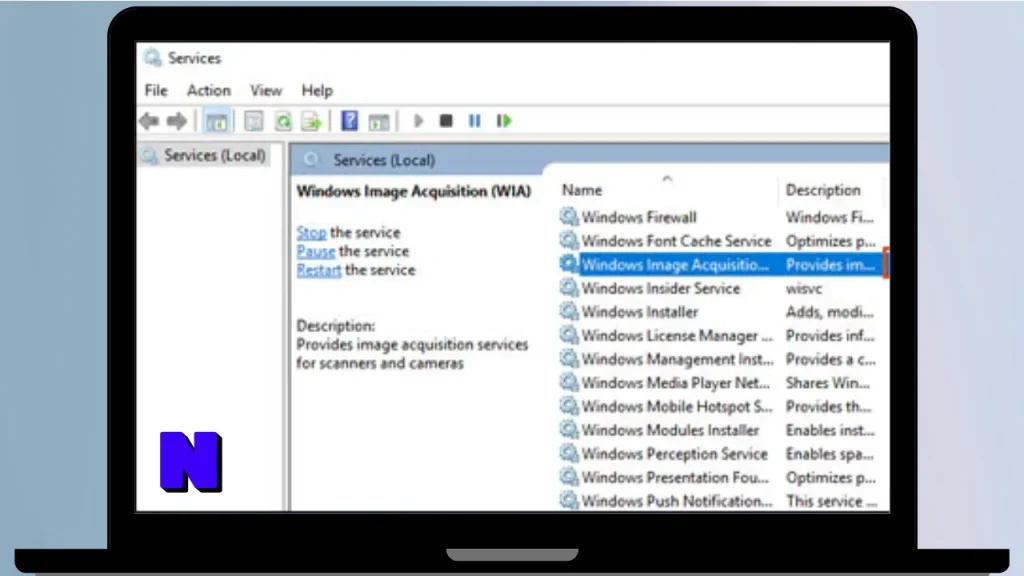Click the 'Provides th...' description cell

[x=828, y=406]
